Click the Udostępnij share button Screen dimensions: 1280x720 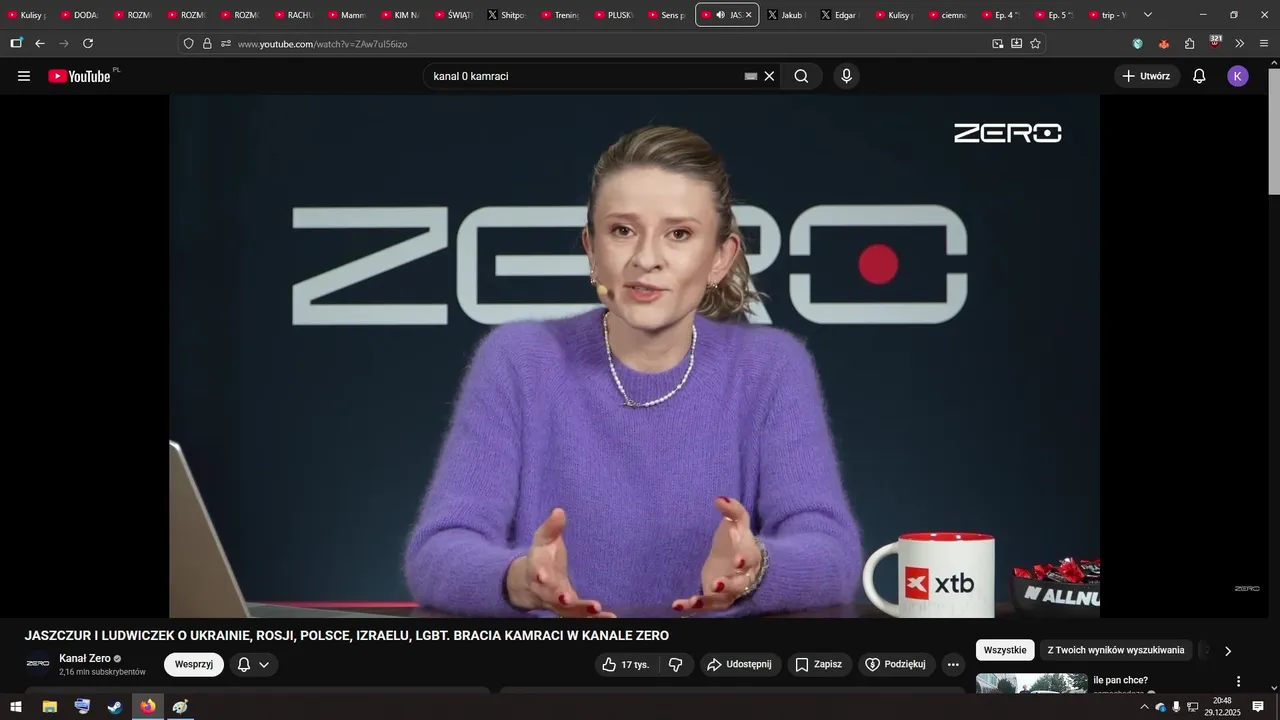(739, 664)
